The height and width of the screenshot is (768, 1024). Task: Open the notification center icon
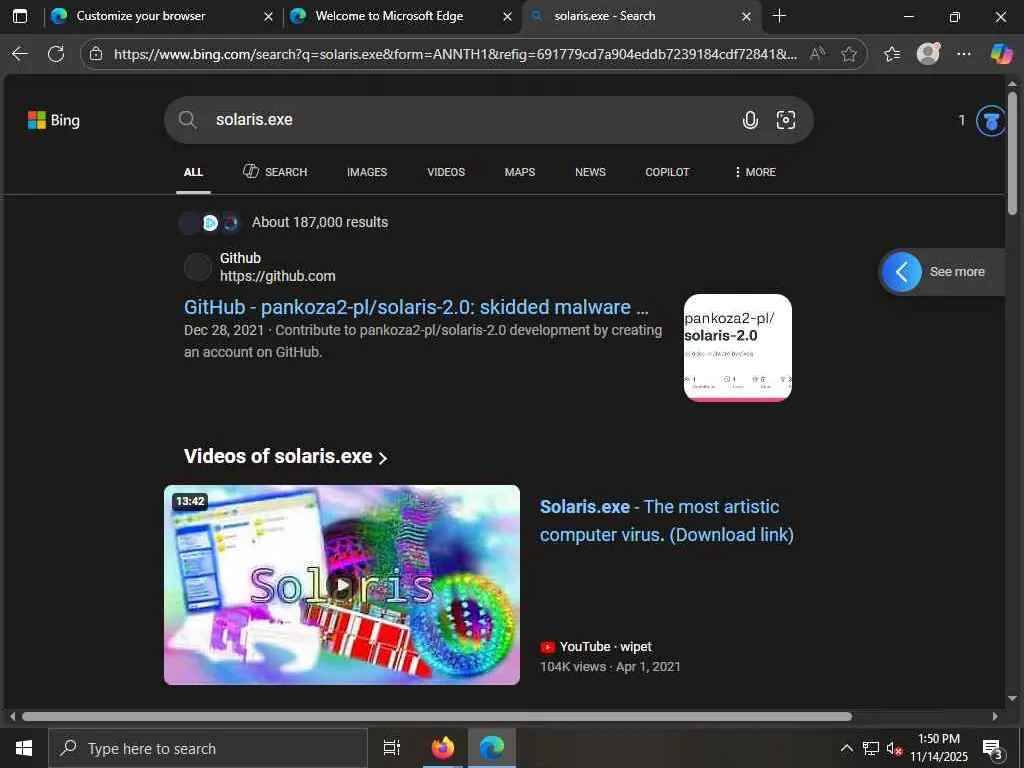[993, 749]
